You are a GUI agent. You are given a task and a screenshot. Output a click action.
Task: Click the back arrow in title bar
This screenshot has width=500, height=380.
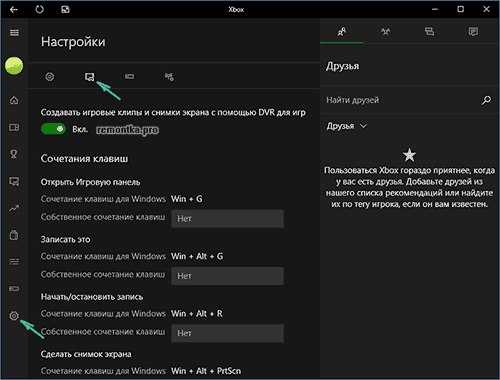pyautogui.click(x=14, y=9)
